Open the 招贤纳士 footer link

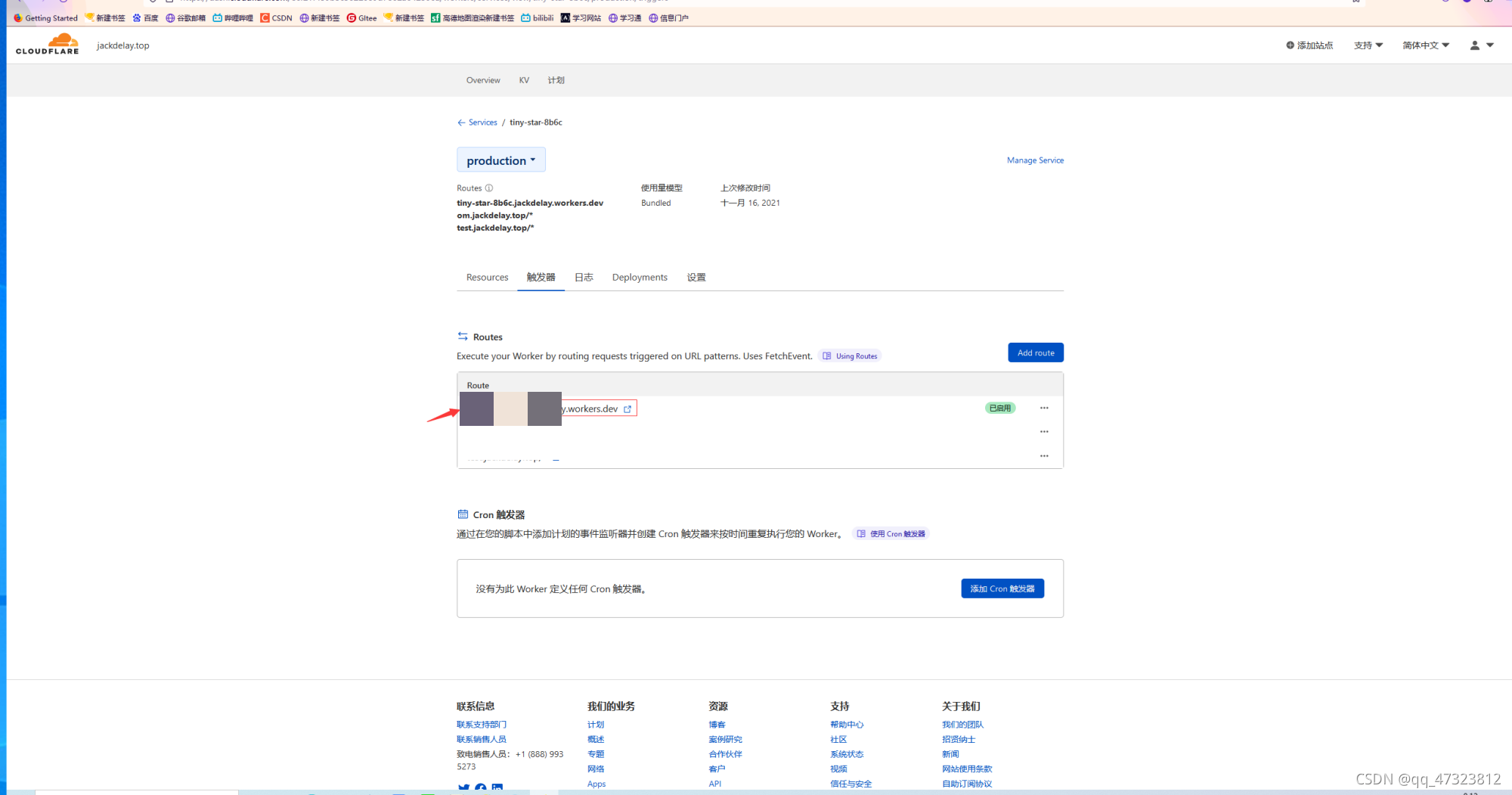click(959, 740)
